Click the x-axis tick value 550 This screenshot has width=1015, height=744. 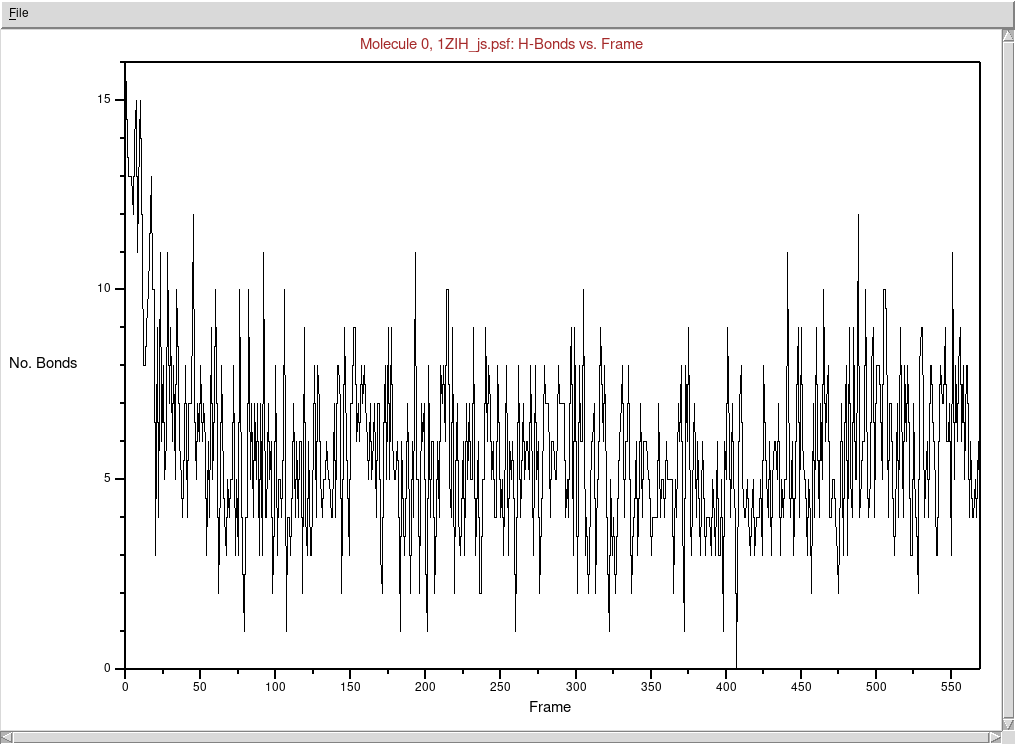coord(952,687)
